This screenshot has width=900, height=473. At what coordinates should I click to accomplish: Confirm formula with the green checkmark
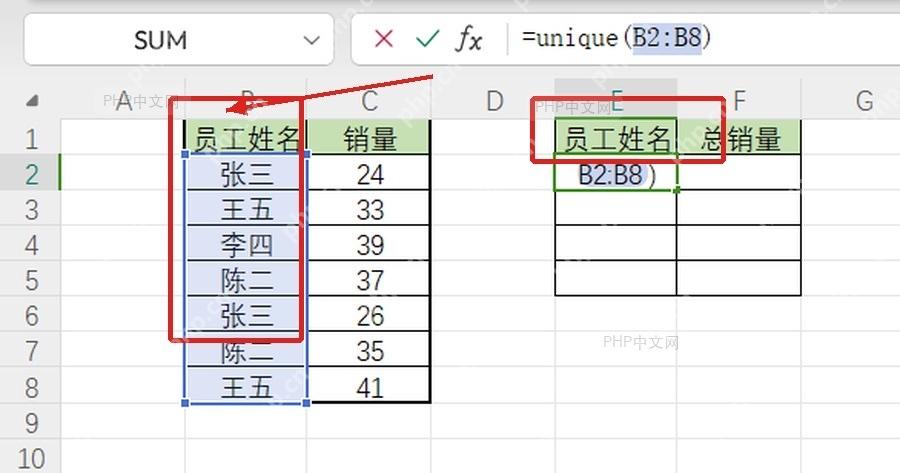[x=428, y=40]
